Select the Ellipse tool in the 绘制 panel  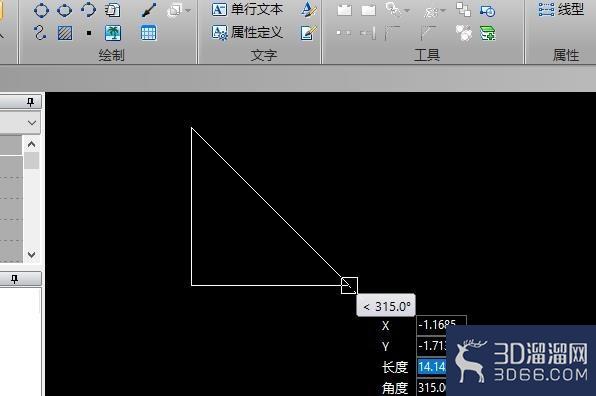64,10
